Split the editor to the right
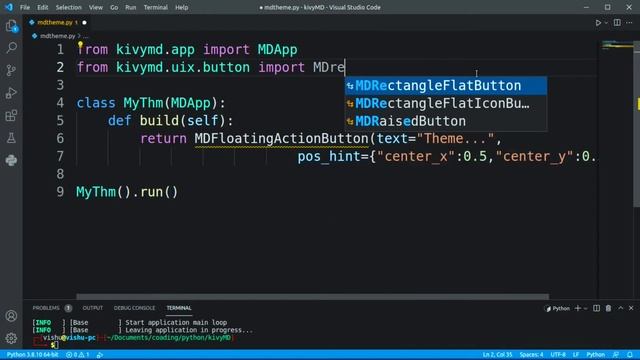Screen dimensions: 640x360 [x=617, y=23]
